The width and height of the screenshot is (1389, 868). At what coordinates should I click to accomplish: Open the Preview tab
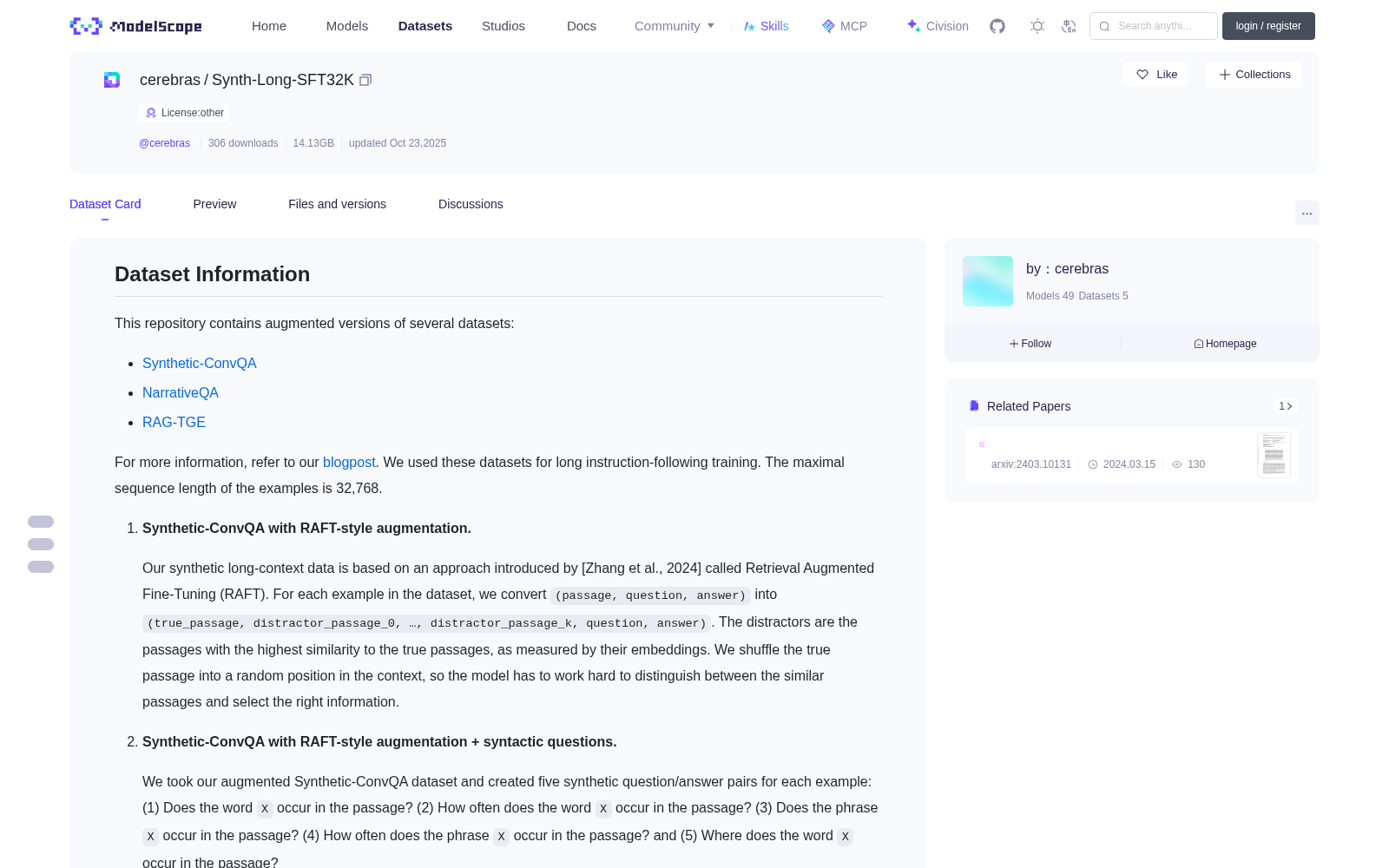pyautogui.click(x=214, y=204)
